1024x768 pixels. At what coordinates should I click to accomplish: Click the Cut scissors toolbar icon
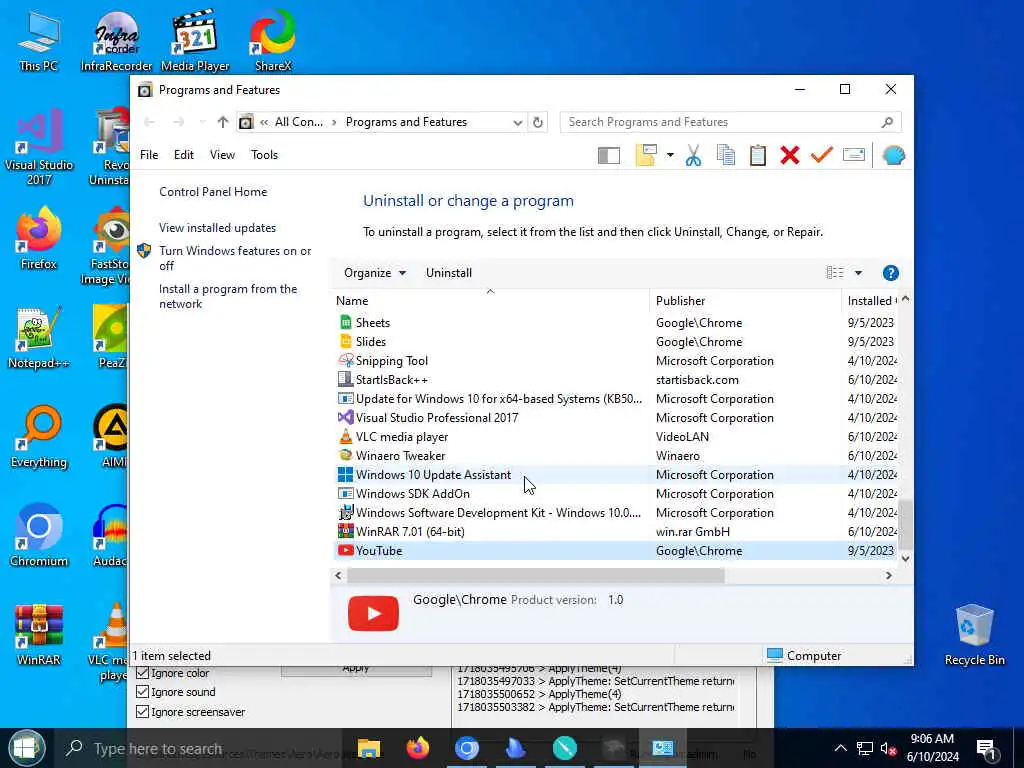[x=694, y=155]
